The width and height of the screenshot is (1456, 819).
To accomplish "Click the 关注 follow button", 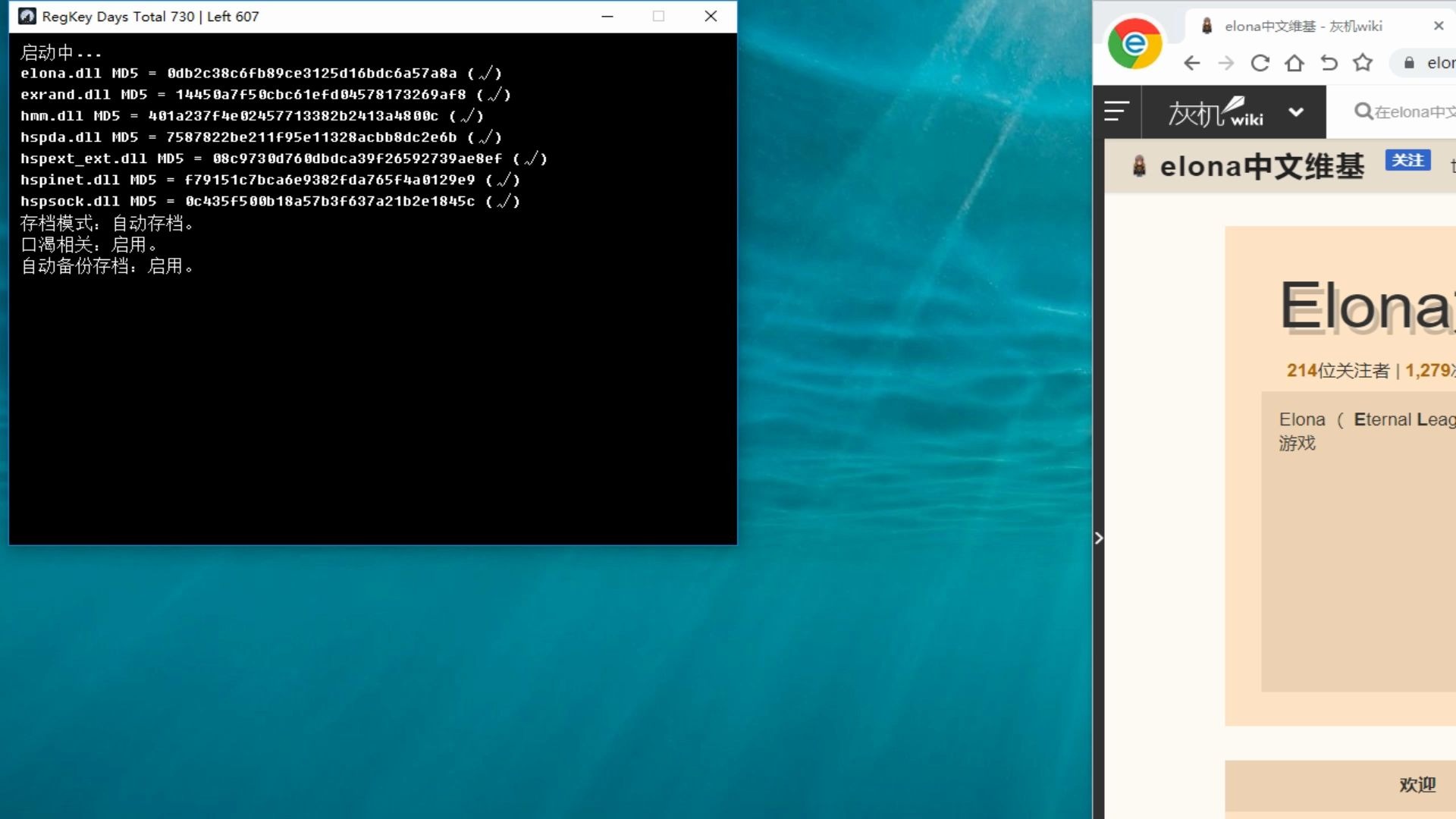I will 1407,160.
